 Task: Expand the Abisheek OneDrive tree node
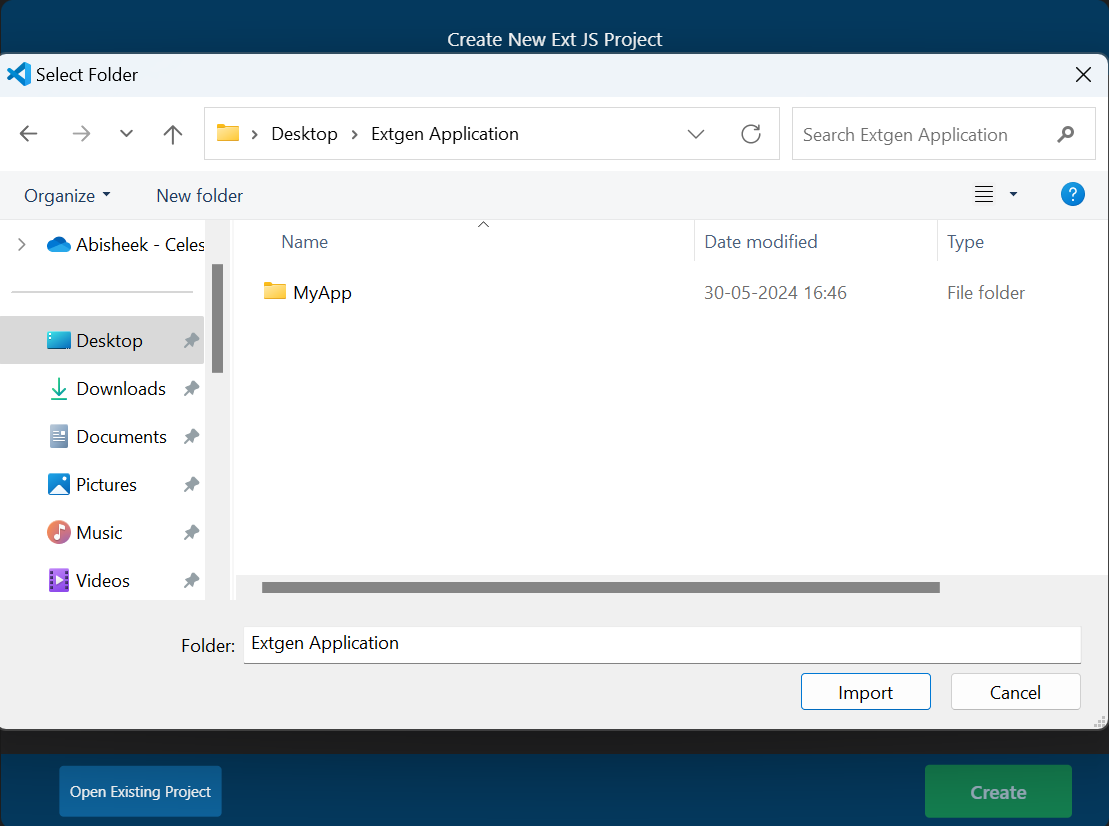22,244
